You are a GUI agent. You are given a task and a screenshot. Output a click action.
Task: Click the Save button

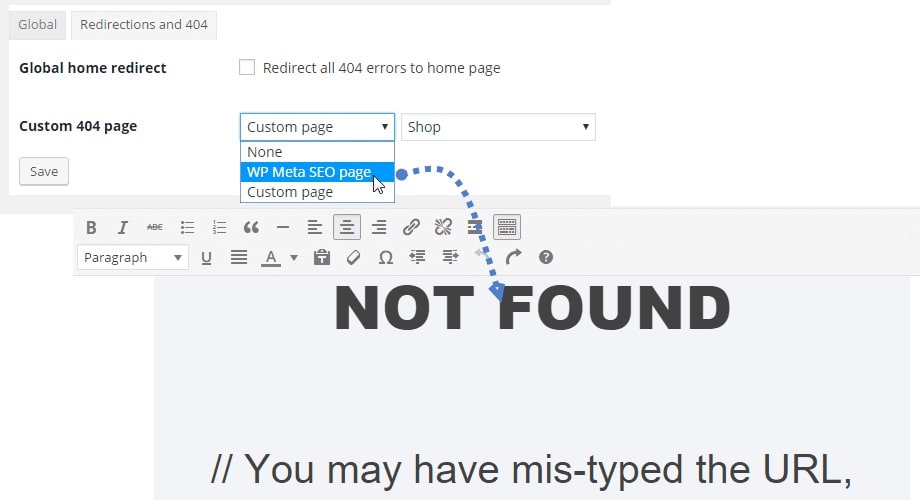coord(44,171)
